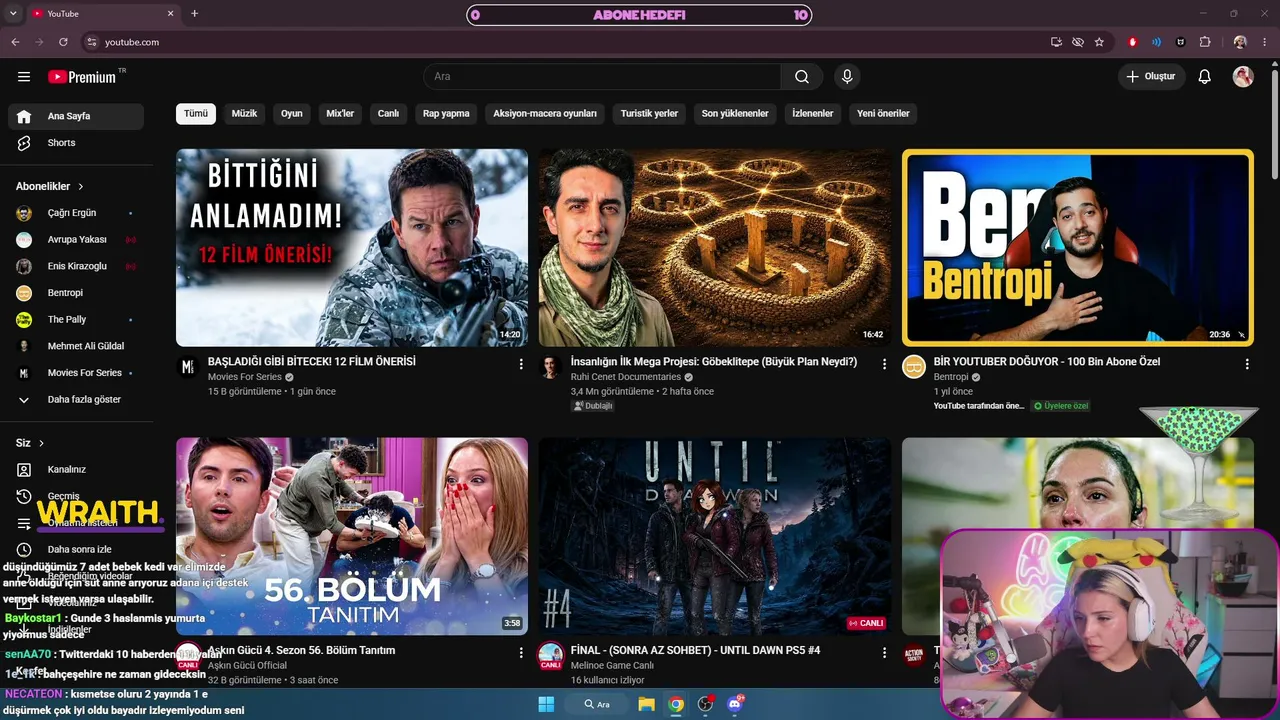
Task: Select the Canlı filter chip
Action: 388,114
